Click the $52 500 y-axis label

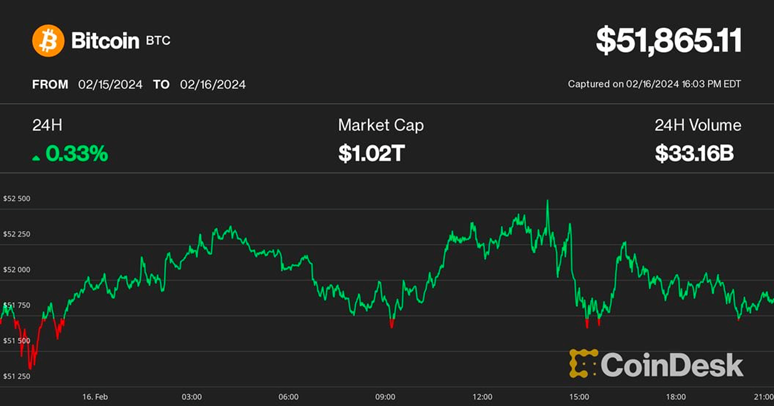click(x=17, y=199)
